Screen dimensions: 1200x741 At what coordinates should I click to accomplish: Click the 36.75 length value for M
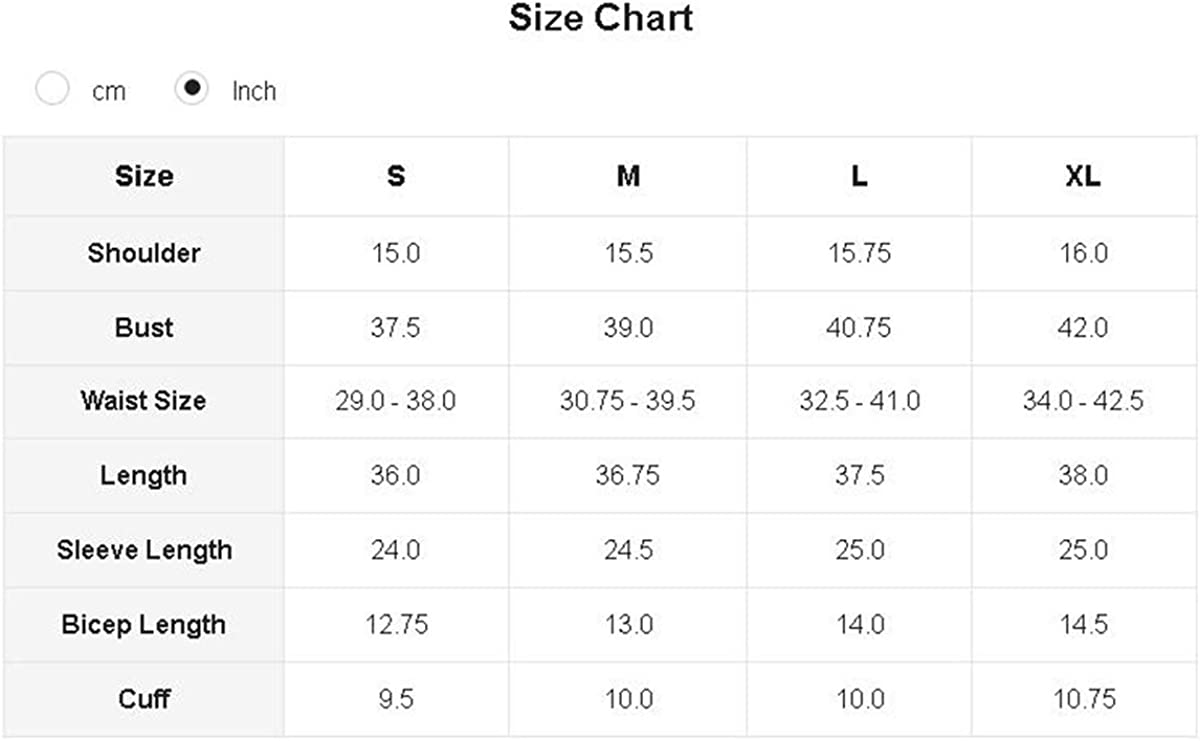click(x=628, y=475)
